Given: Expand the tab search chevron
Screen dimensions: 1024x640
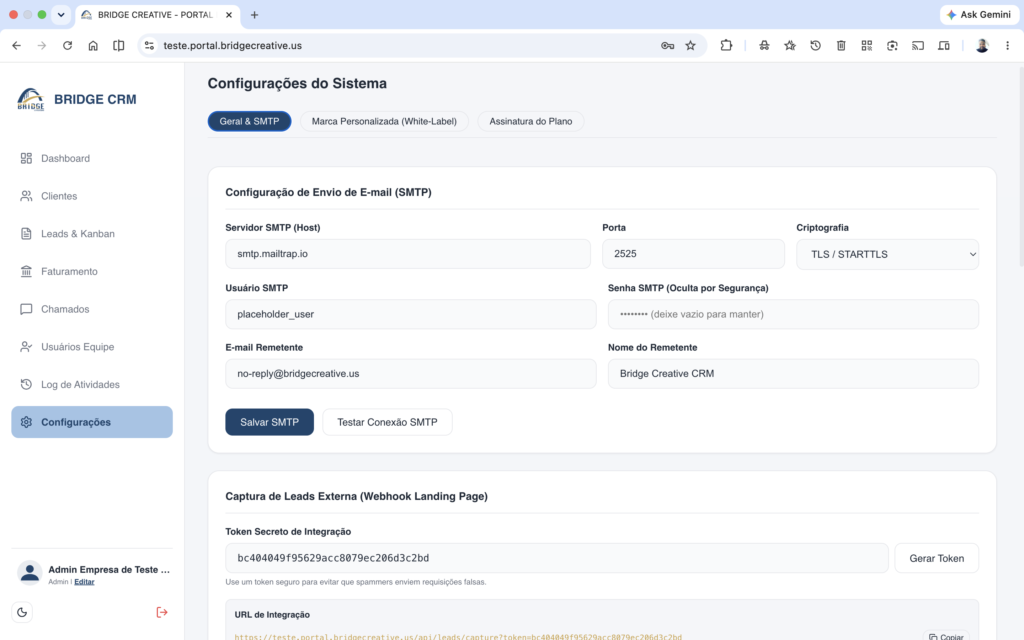Looking at the screenshot, I should (61, 14).
